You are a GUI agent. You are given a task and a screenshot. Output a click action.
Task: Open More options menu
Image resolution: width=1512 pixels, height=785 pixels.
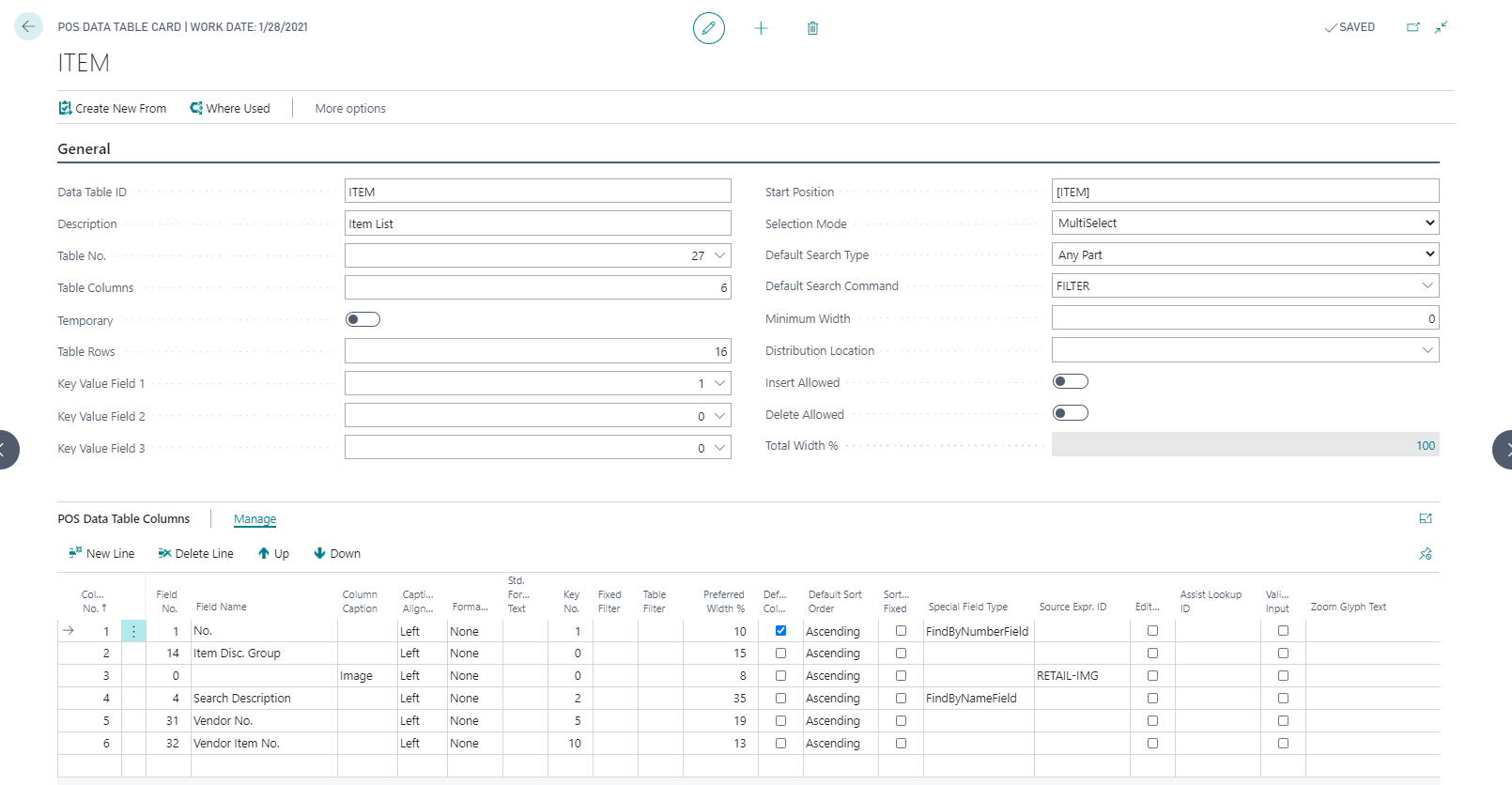pos(350,109)
